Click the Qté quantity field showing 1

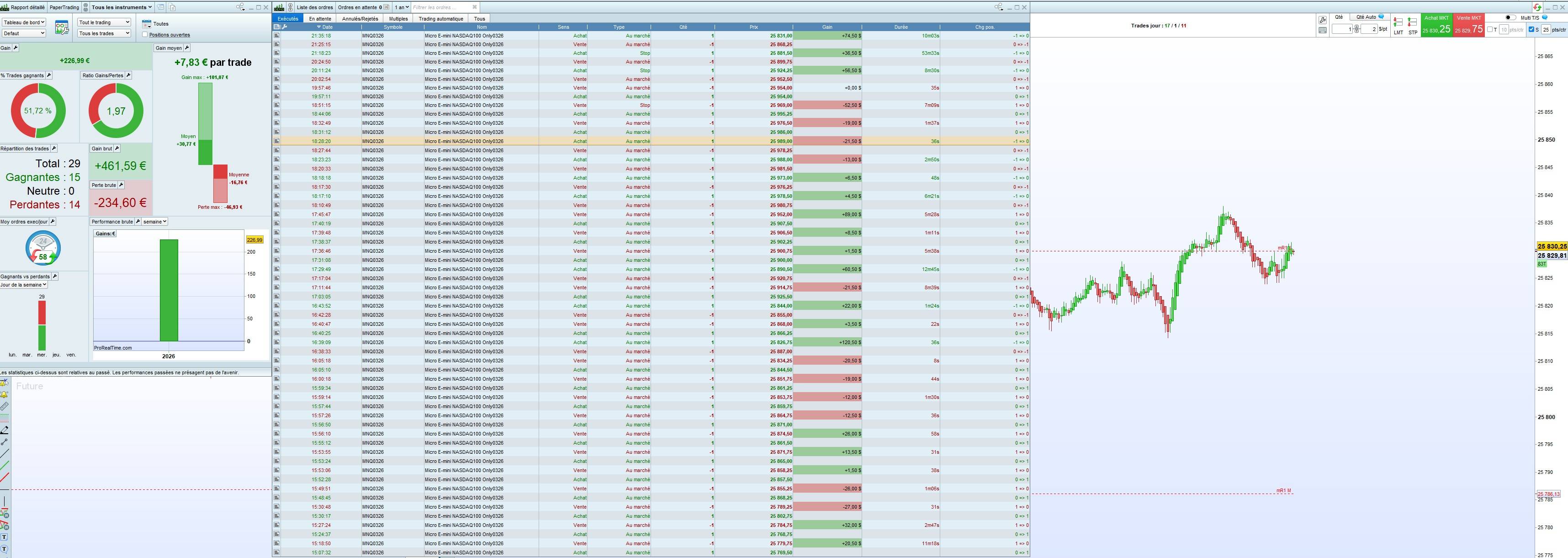click(x=1342, y=29)
